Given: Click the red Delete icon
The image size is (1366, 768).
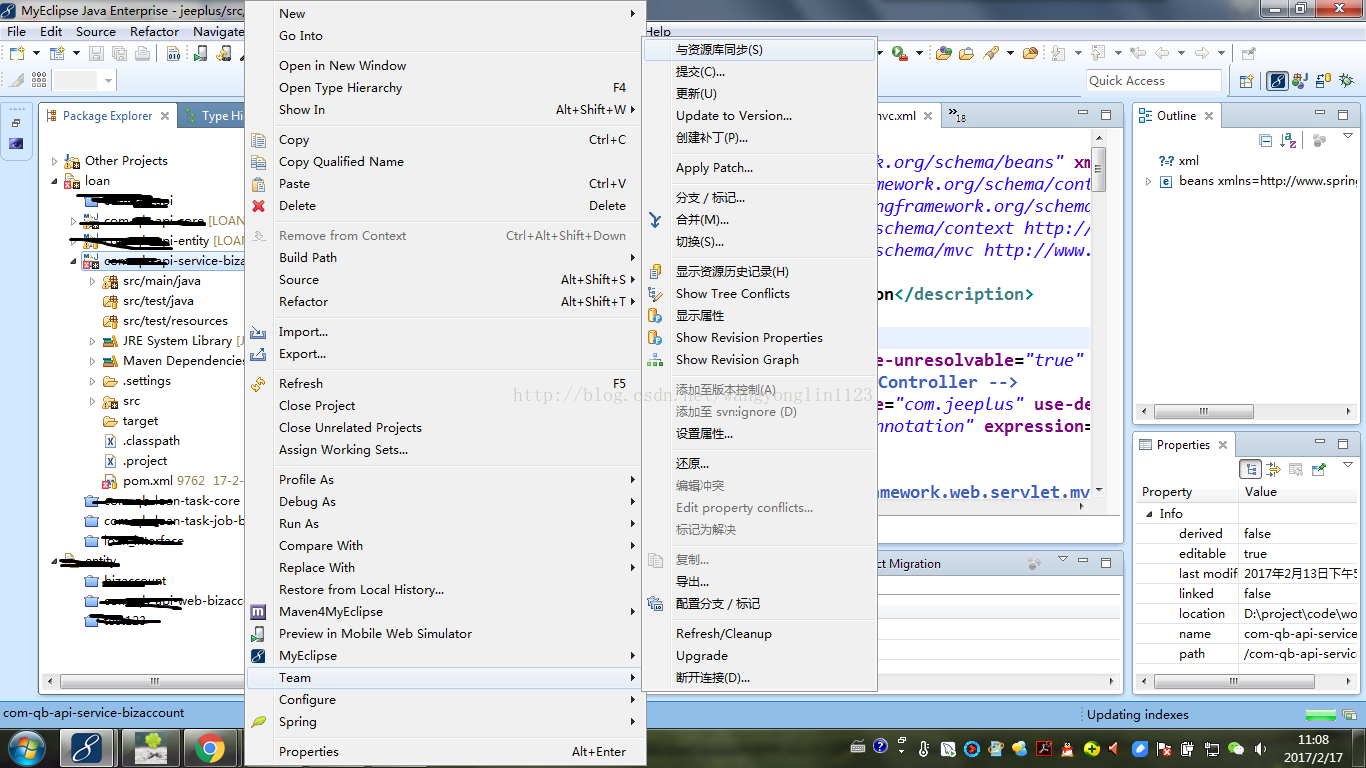Looking at the screenshot, I should 259,206.
